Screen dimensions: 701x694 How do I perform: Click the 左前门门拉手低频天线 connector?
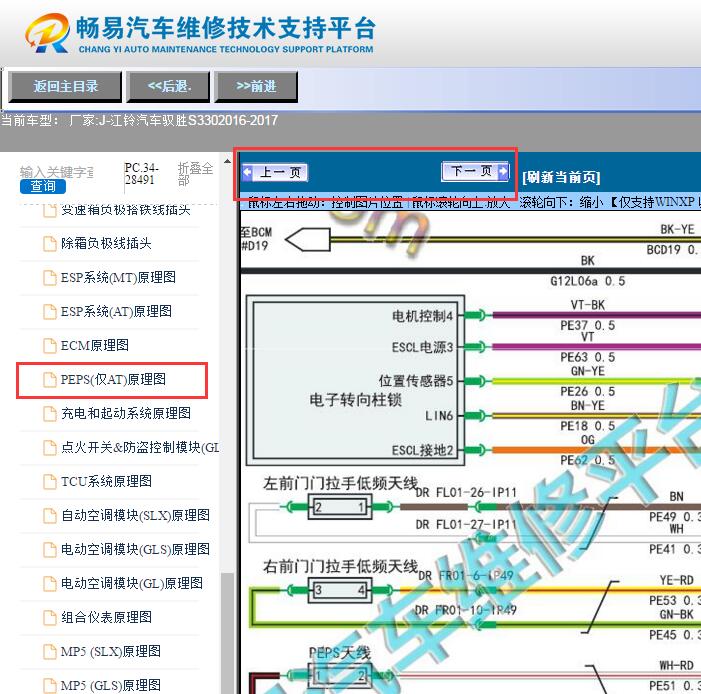point(340,507)
